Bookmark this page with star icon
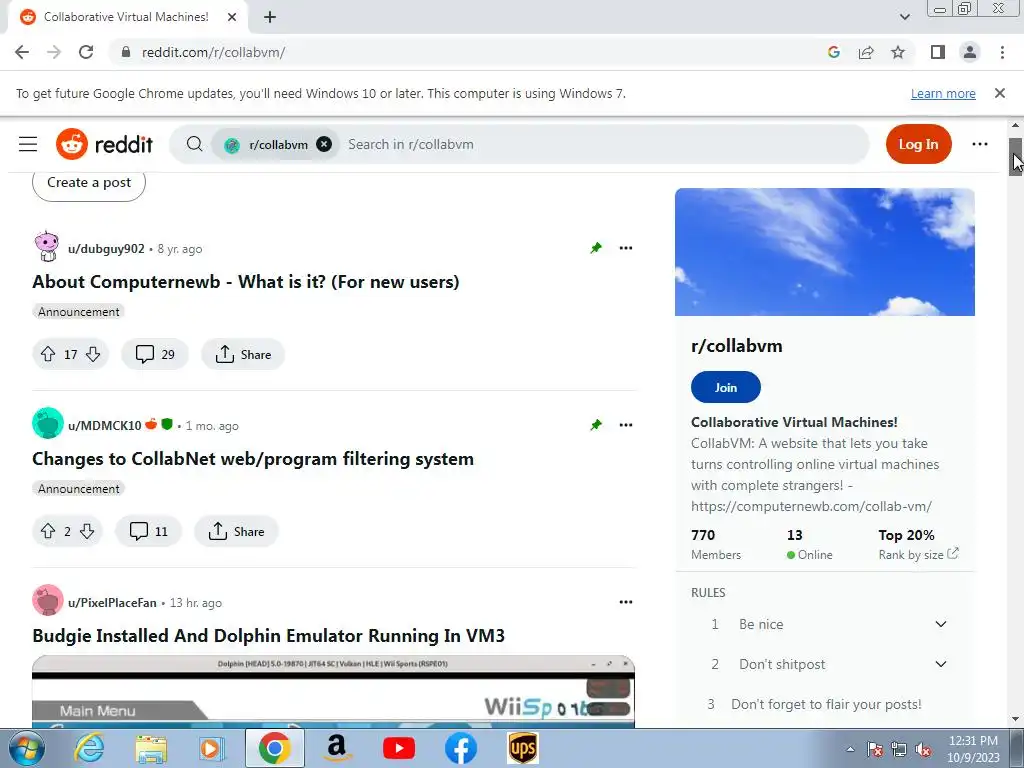The image size is (1024, 768). coord(898,52)
